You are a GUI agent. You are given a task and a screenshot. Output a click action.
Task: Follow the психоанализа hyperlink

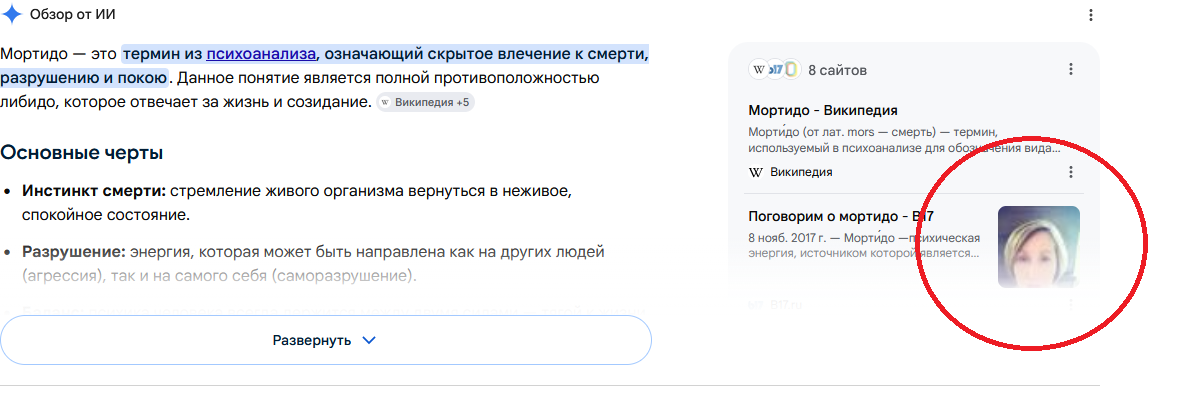261,54
